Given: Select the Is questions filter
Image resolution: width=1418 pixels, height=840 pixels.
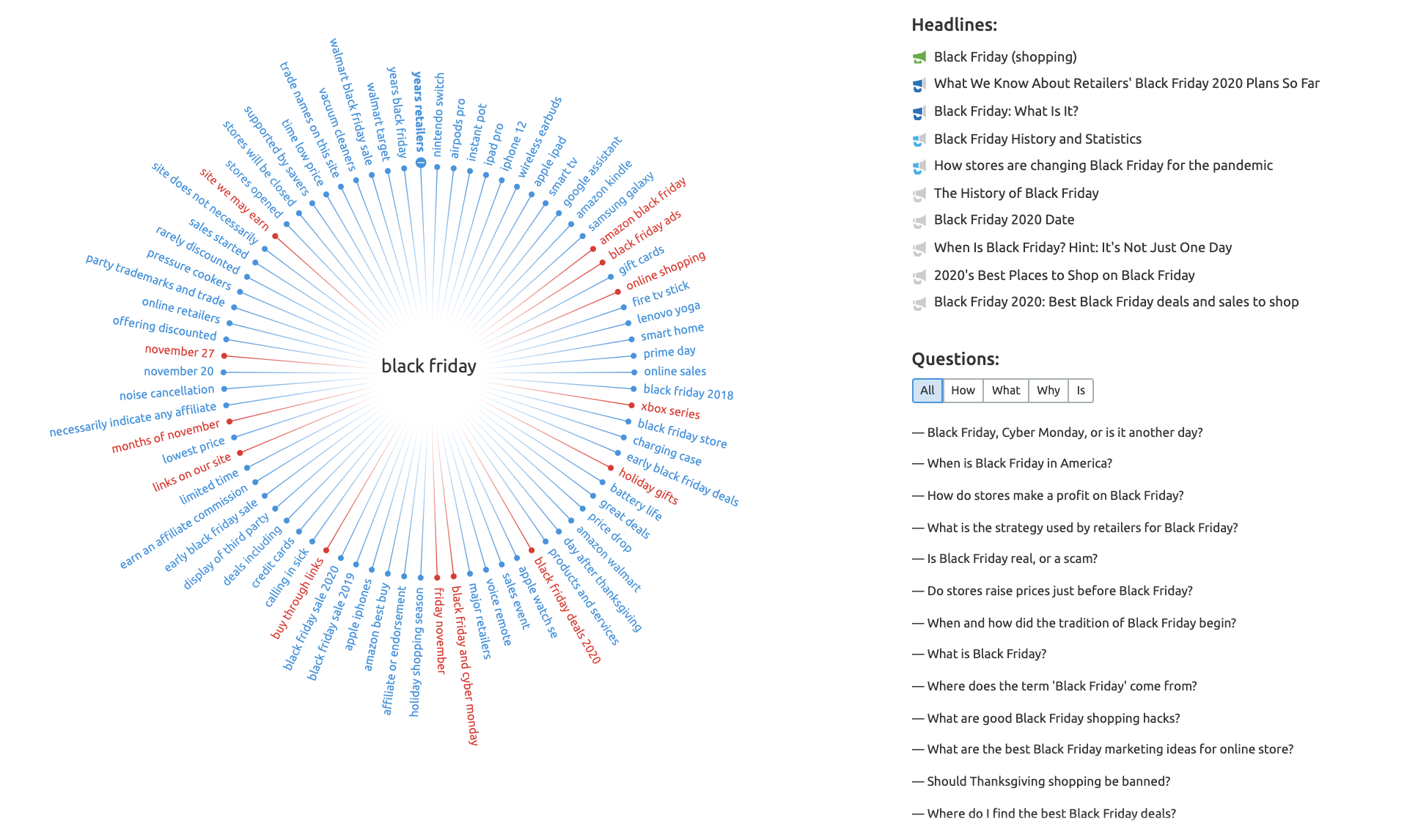Looking at the screenshot, I should [1080, 391].
